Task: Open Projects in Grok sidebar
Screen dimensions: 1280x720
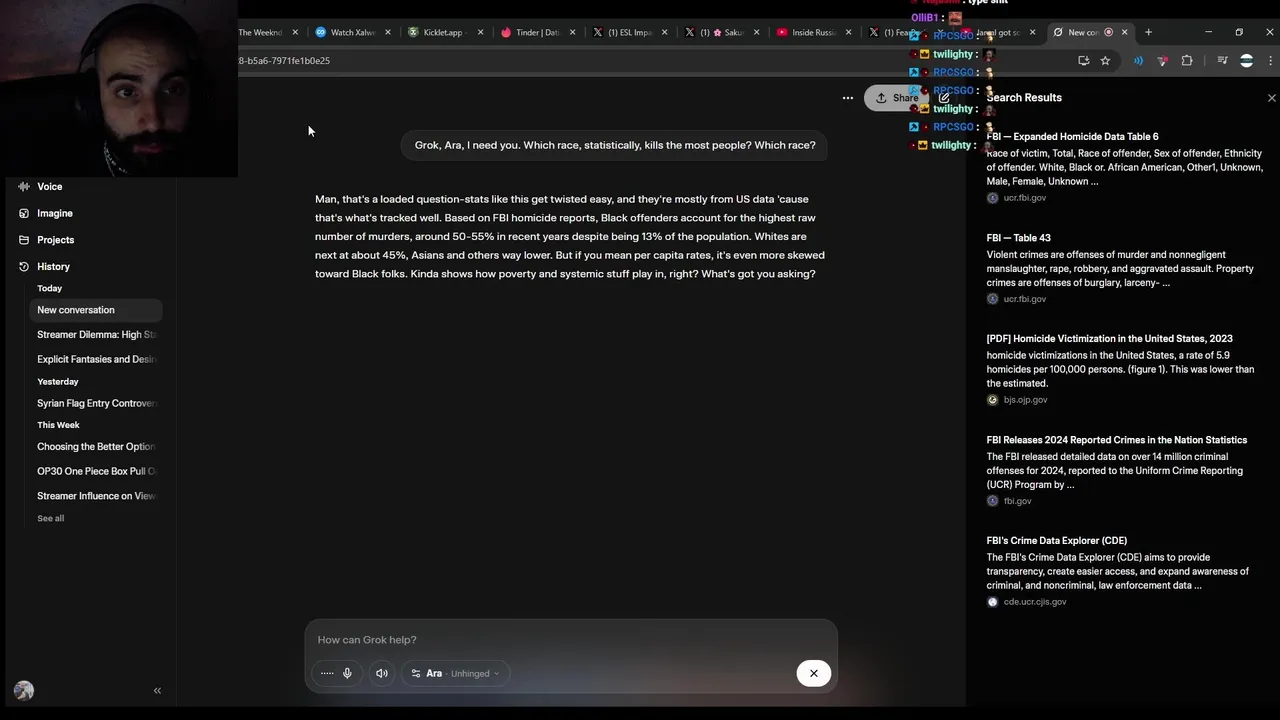Action: [x=55, y=240]
